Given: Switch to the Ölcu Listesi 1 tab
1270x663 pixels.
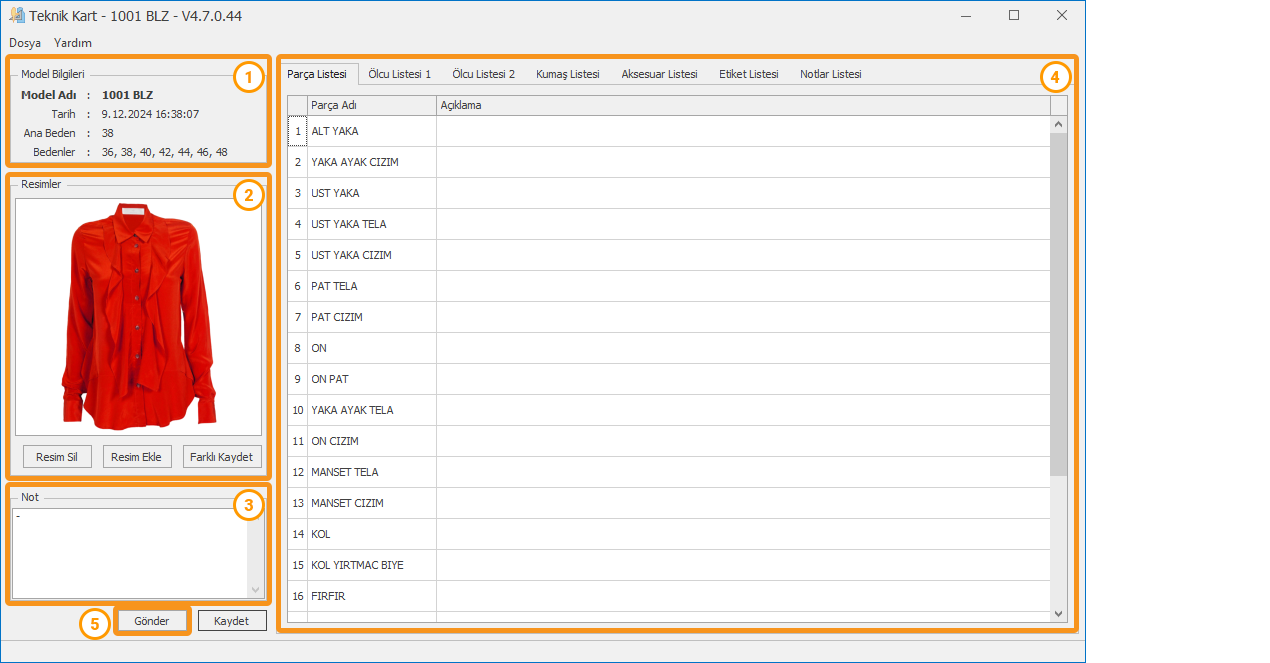Looking at the screenshot, I should click(x=399, y=74).
